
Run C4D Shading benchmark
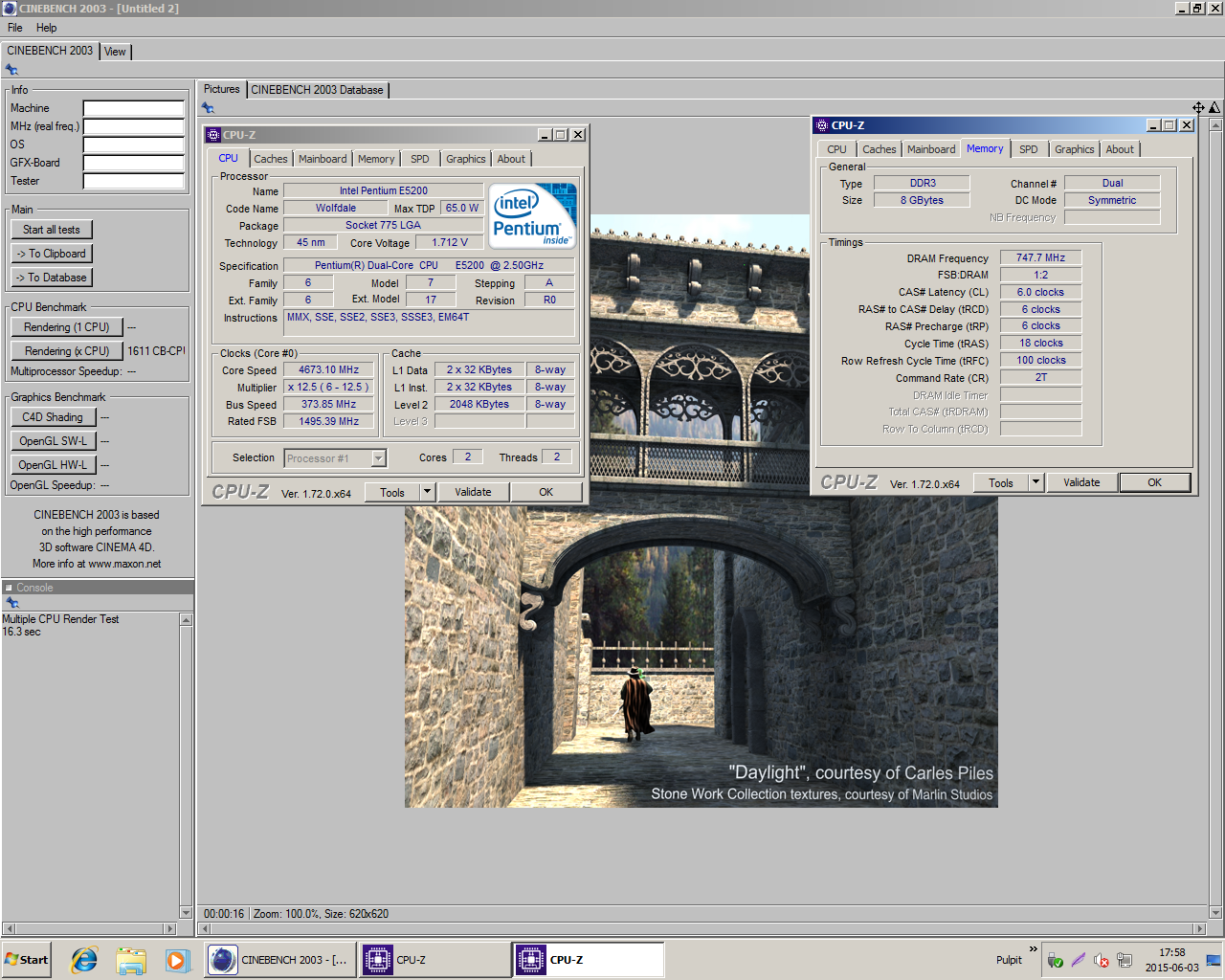pyautogui.click(x=53, y=417)
